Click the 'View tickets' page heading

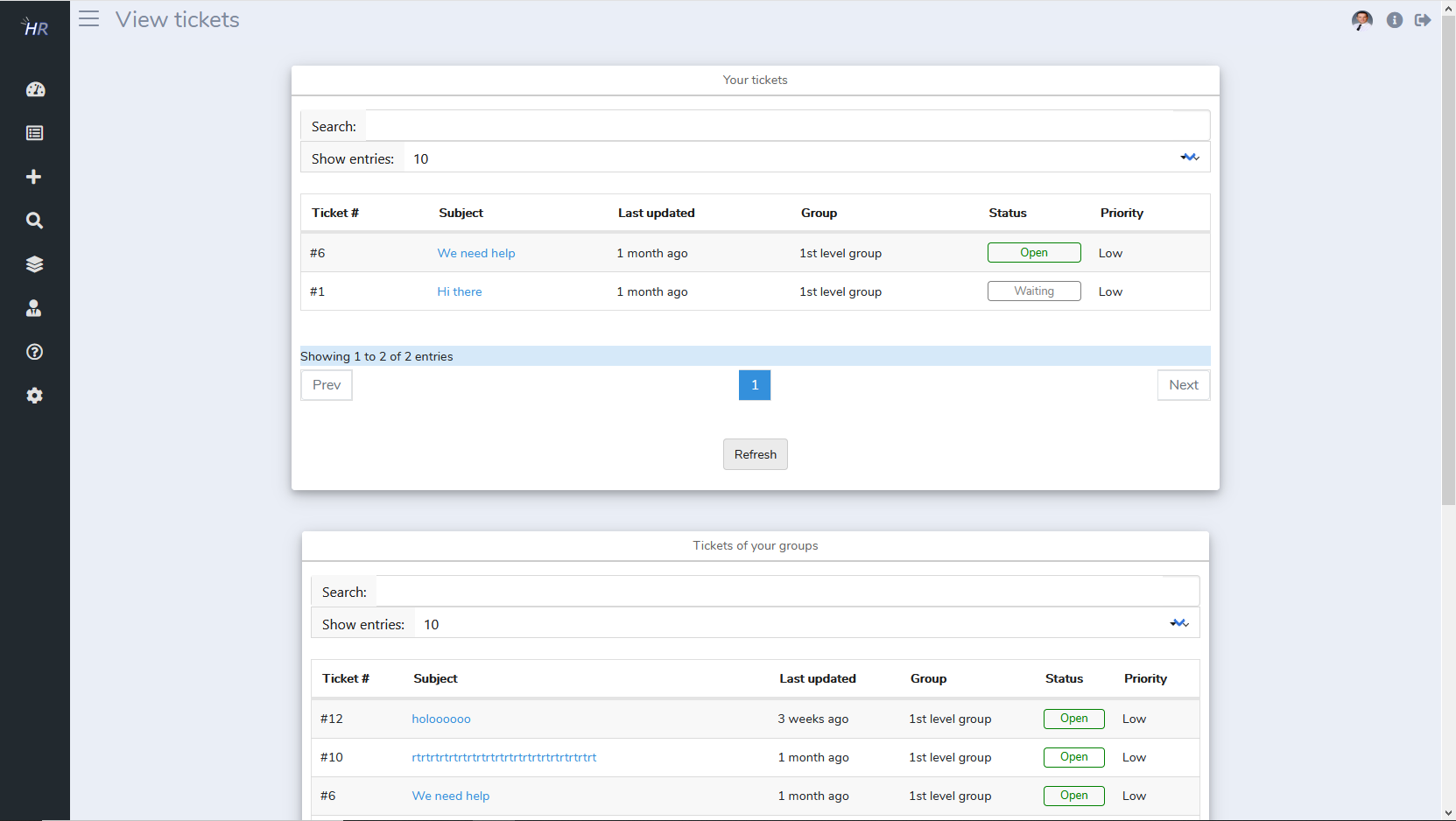178,19
